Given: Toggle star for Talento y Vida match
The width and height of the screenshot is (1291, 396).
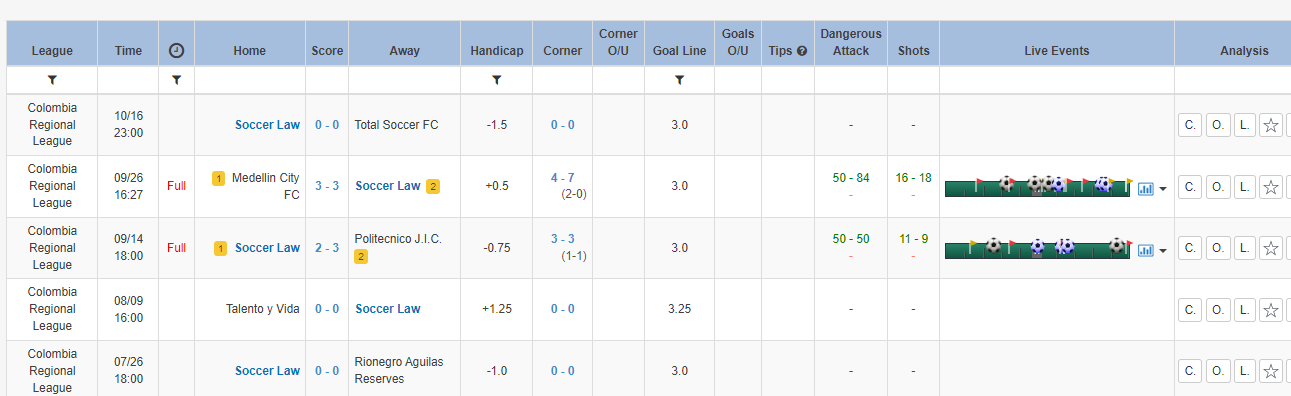Looking at the screenshot, I should point(1271,310).
